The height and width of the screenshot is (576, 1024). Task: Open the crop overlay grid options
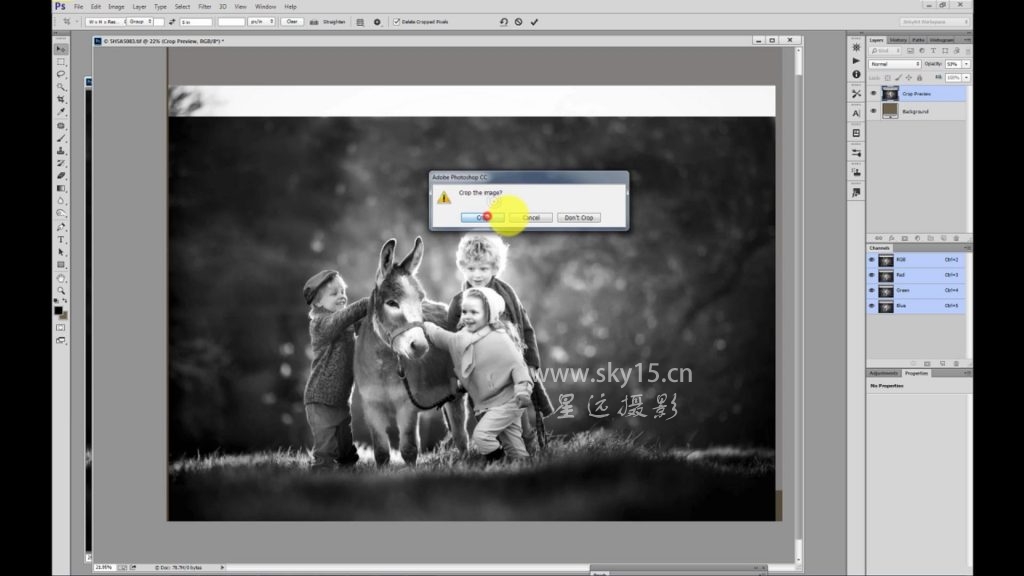pos(360,22)
